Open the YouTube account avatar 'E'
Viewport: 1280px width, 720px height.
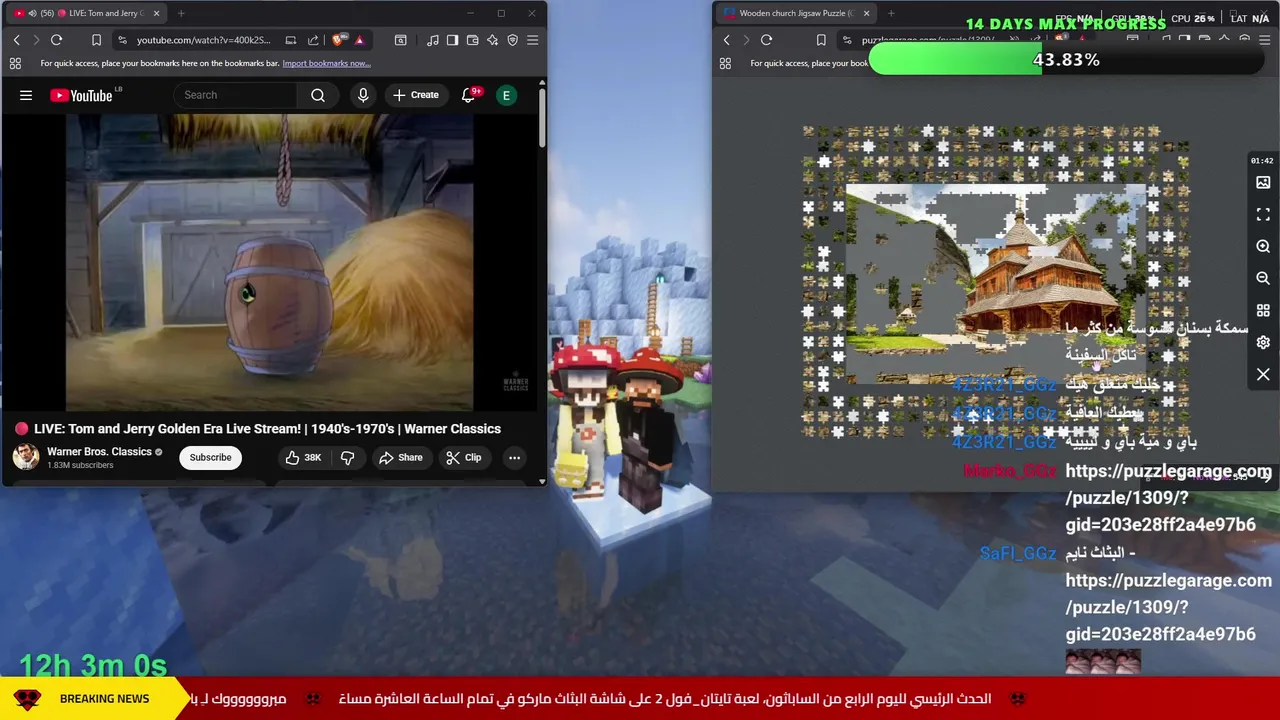[506, 95]
